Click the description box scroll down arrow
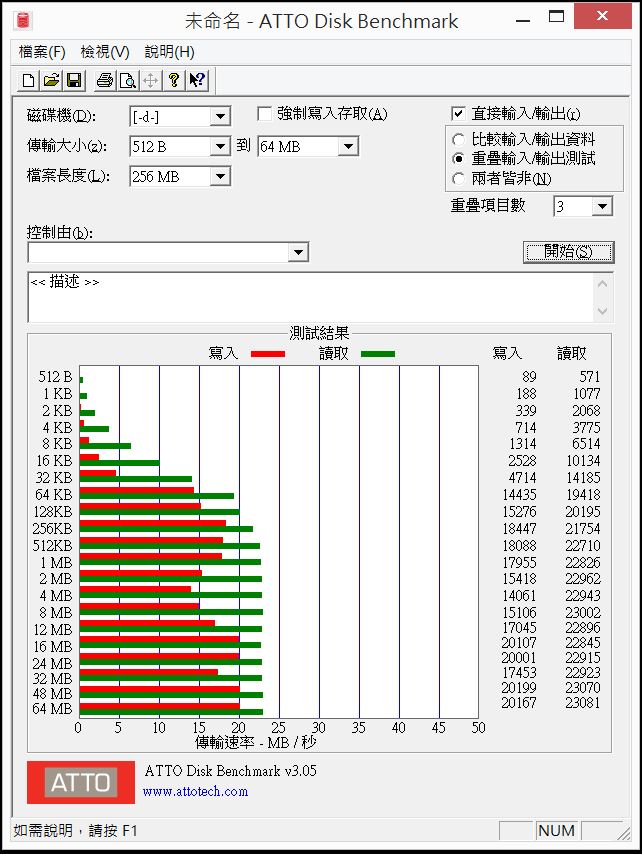Screen dimensions: 642x854 (602, 311)
